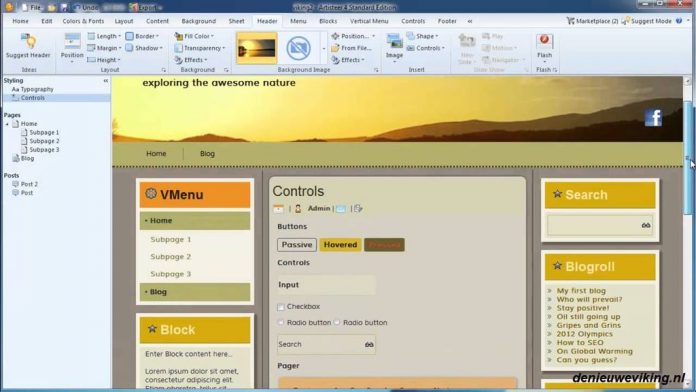This screenshot has width=696, height=392.
Task: Collapse the Home tree node in Pages
Action: click(x=7, y=124)
